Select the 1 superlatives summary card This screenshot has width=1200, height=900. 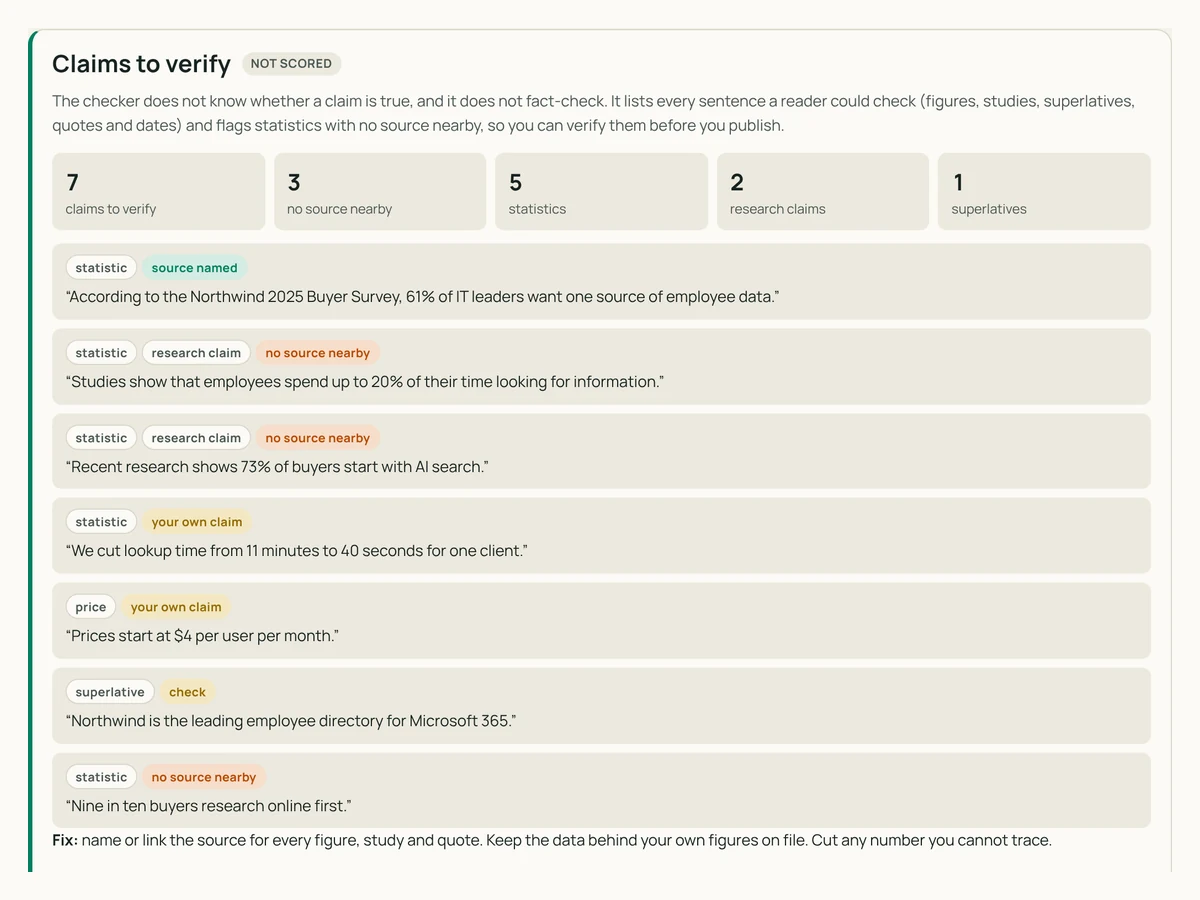tap(1044, 192)
